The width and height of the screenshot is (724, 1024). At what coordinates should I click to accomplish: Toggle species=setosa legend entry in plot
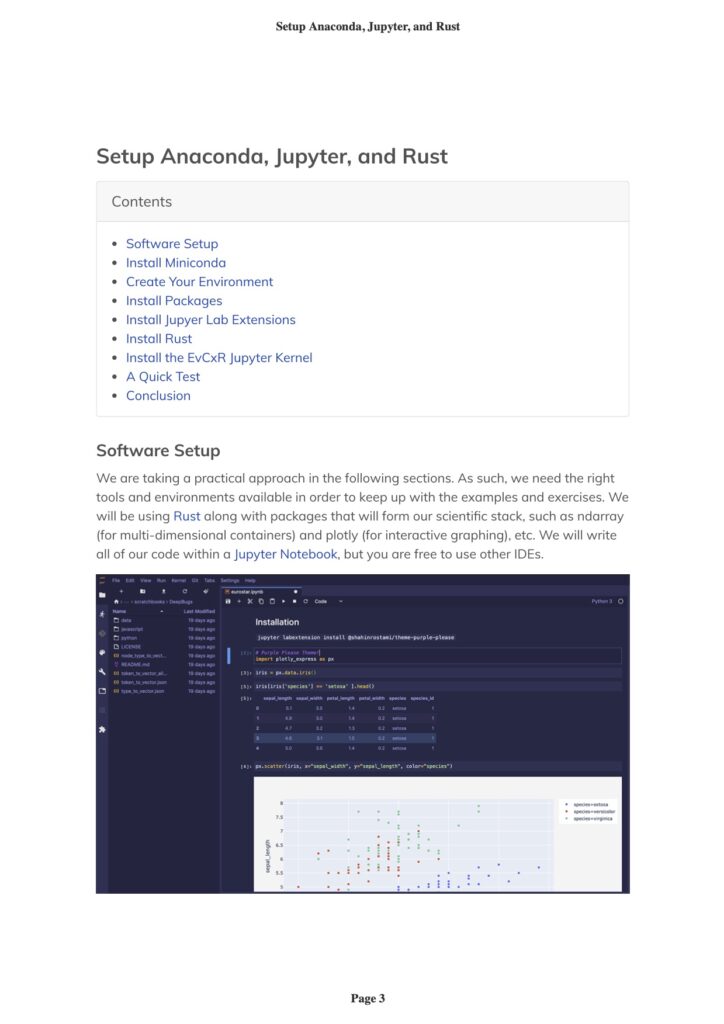(x=590, y=803)
